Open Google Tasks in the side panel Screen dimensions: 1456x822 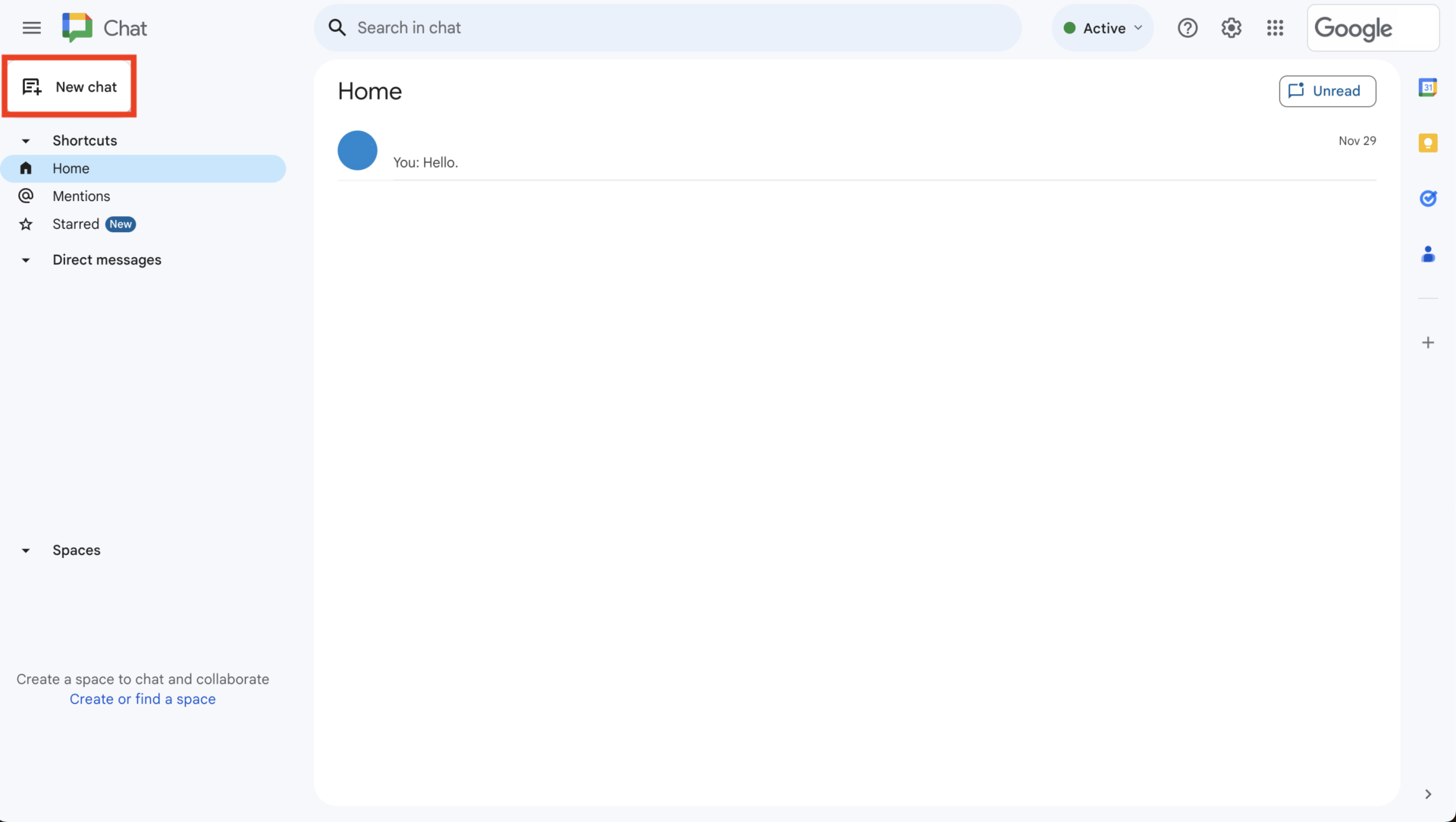[1429, 198]
